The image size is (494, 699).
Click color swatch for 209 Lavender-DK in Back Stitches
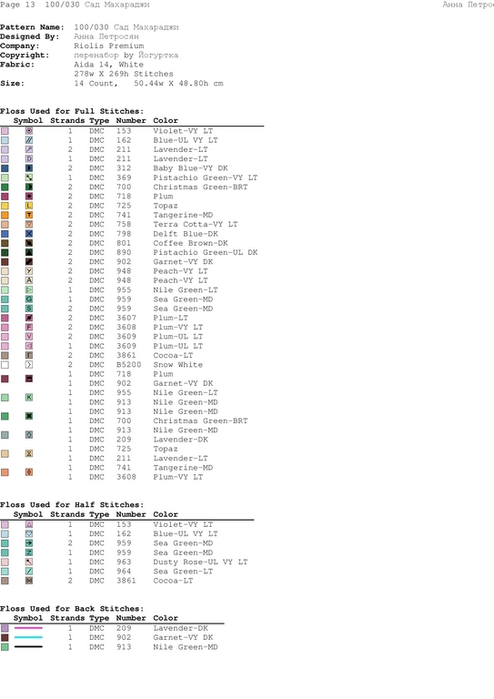tap(5, 628)
